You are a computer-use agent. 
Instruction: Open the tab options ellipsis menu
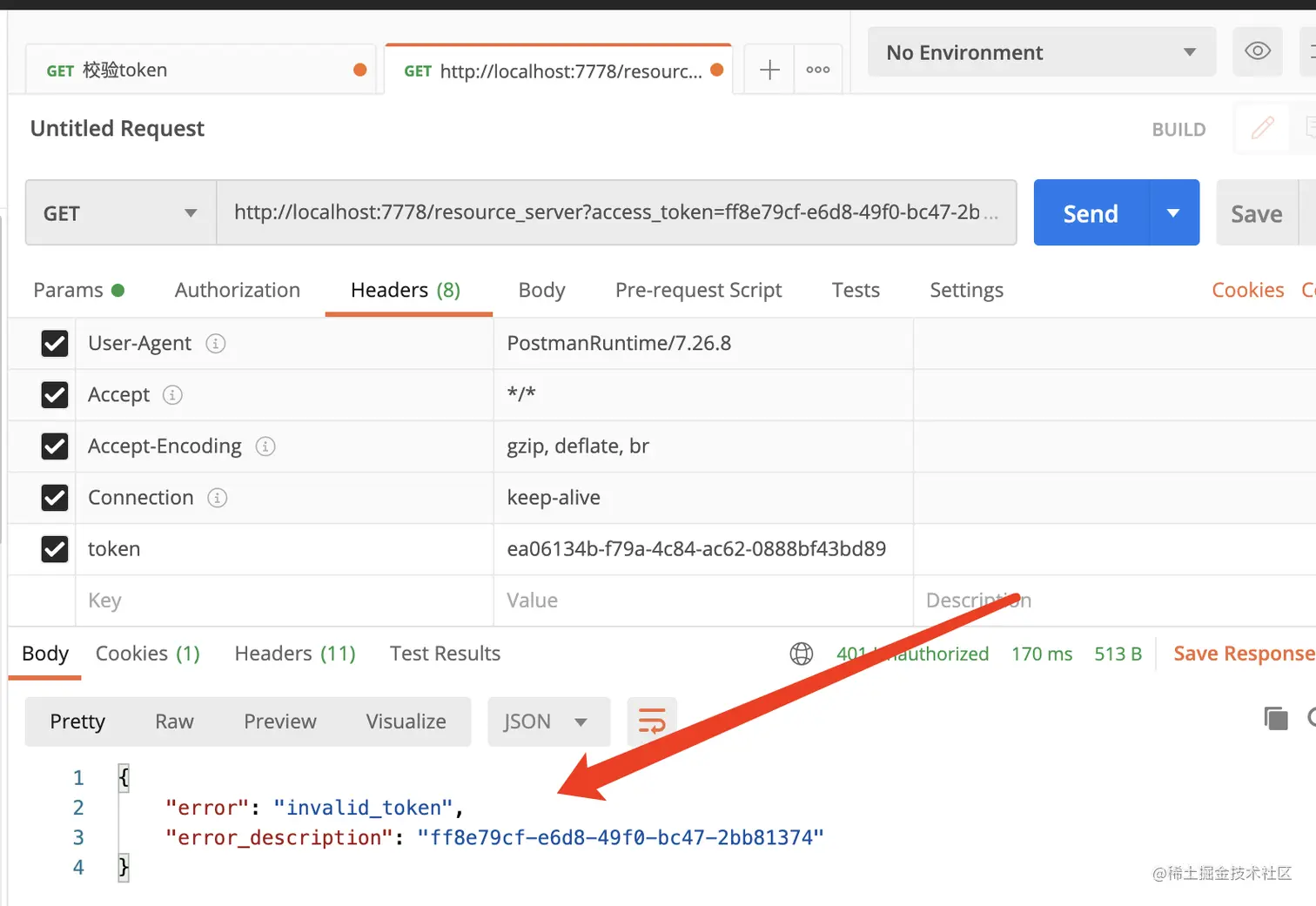(818, 70)
